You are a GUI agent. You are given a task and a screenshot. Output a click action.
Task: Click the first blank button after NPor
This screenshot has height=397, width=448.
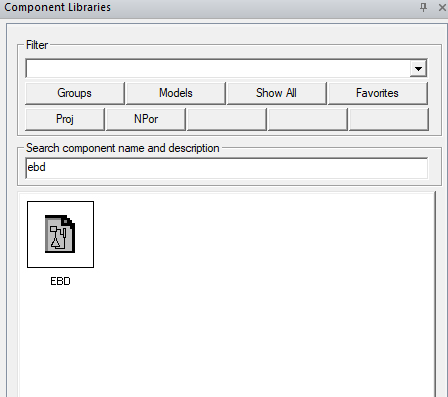click(227, 119)
